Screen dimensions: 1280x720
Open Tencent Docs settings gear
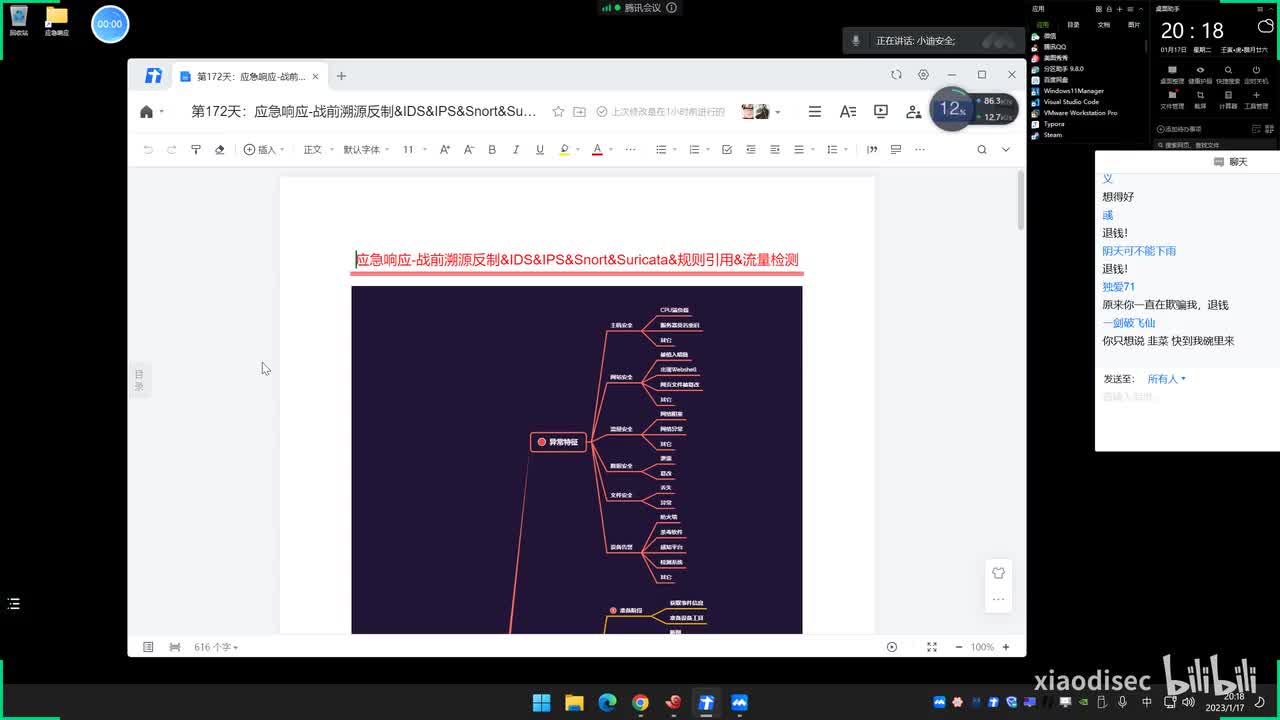923,75
